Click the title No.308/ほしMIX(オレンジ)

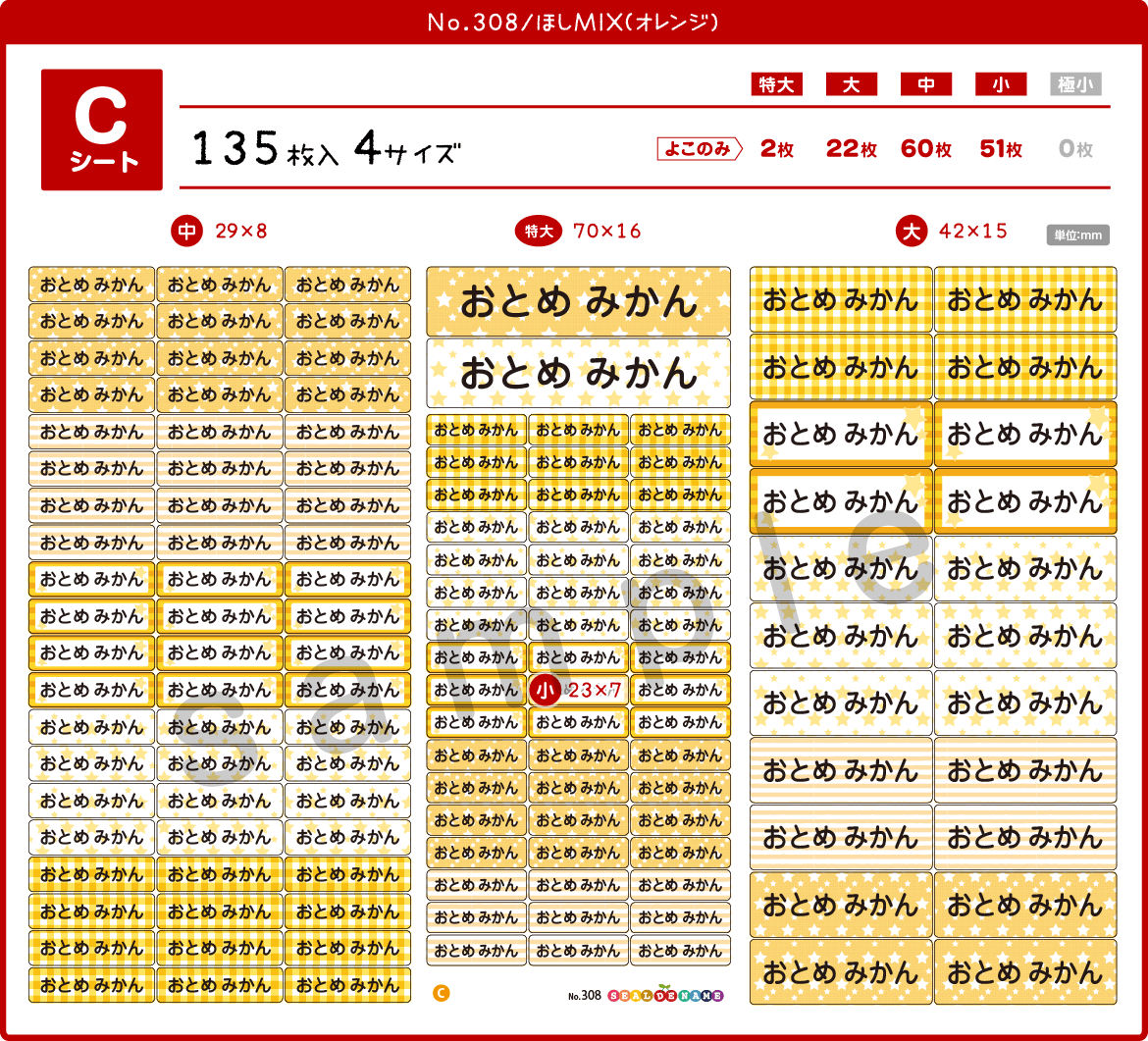pyautogui.click(x=573, y=22)
